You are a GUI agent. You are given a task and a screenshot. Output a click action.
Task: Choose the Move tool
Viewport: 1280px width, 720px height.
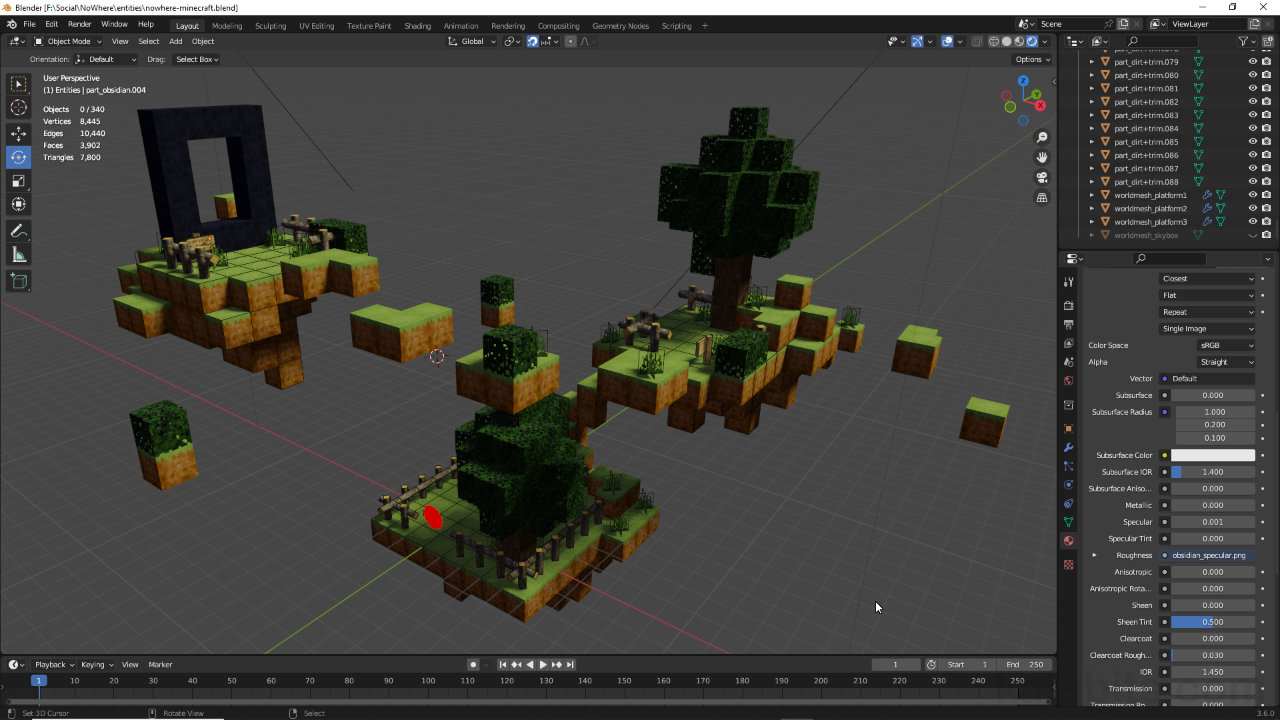point(19,133)
